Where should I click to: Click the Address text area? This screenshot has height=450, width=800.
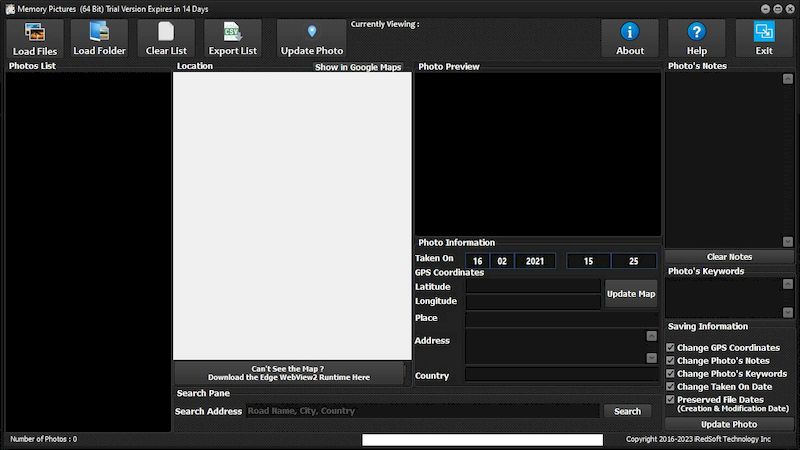(x=556, y=346)
